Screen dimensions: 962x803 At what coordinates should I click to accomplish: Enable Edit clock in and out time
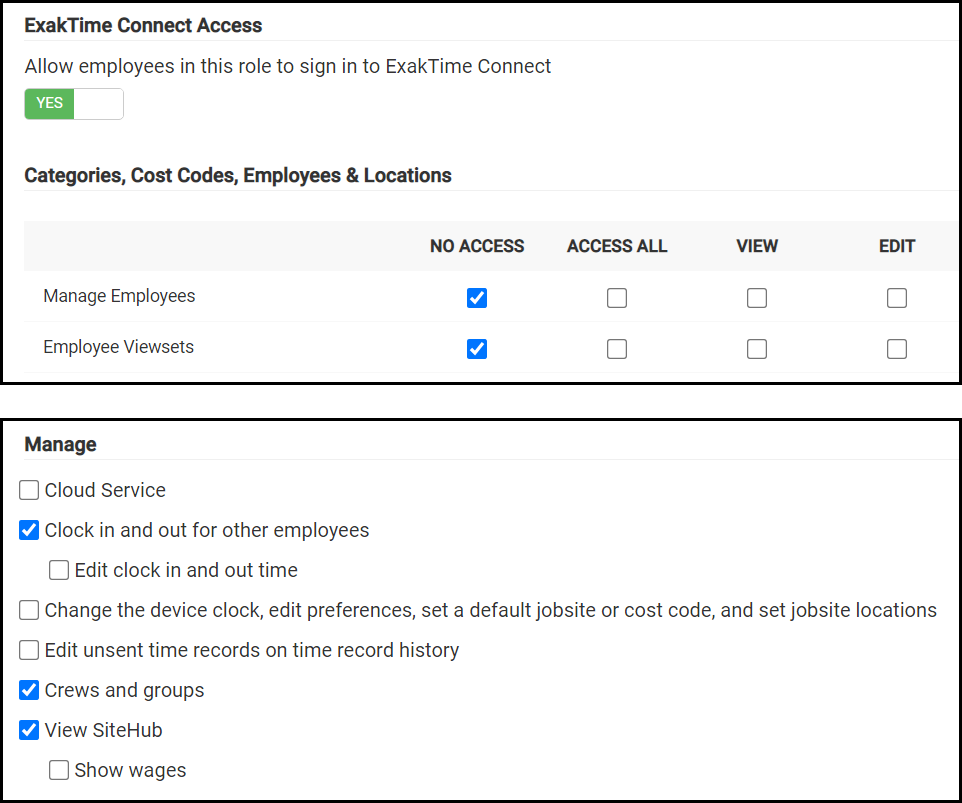pos(59,570)
